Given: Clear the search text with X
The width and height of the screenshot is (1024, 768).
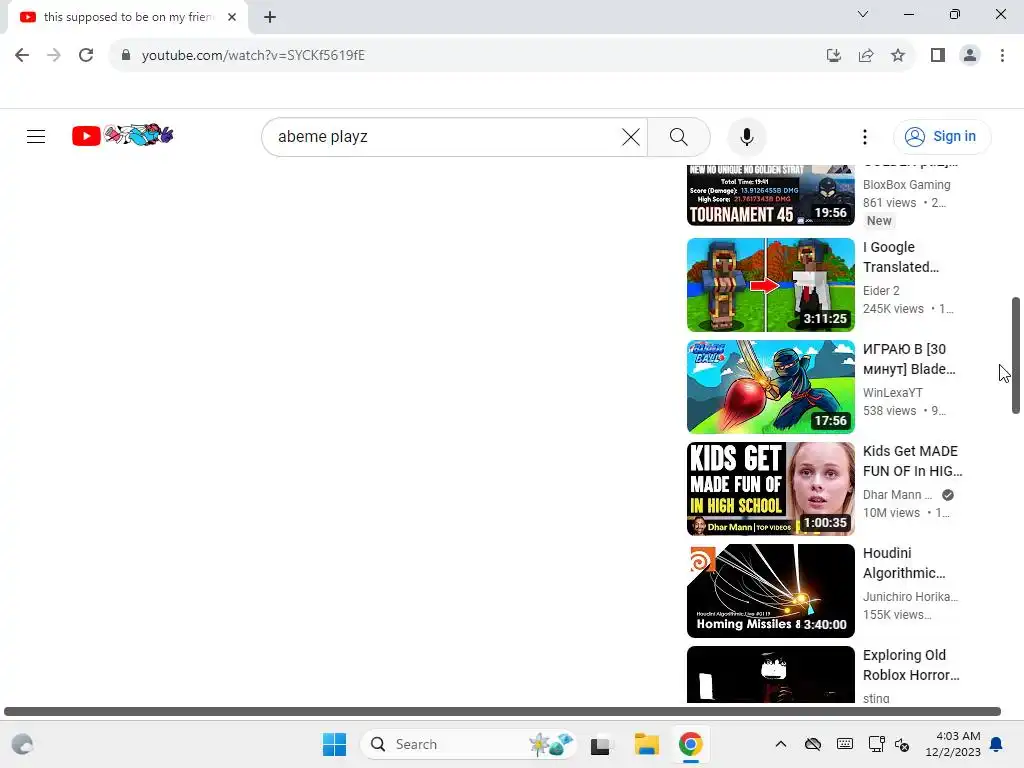Looking at the screenshot, I should click(x=631, y=136).
